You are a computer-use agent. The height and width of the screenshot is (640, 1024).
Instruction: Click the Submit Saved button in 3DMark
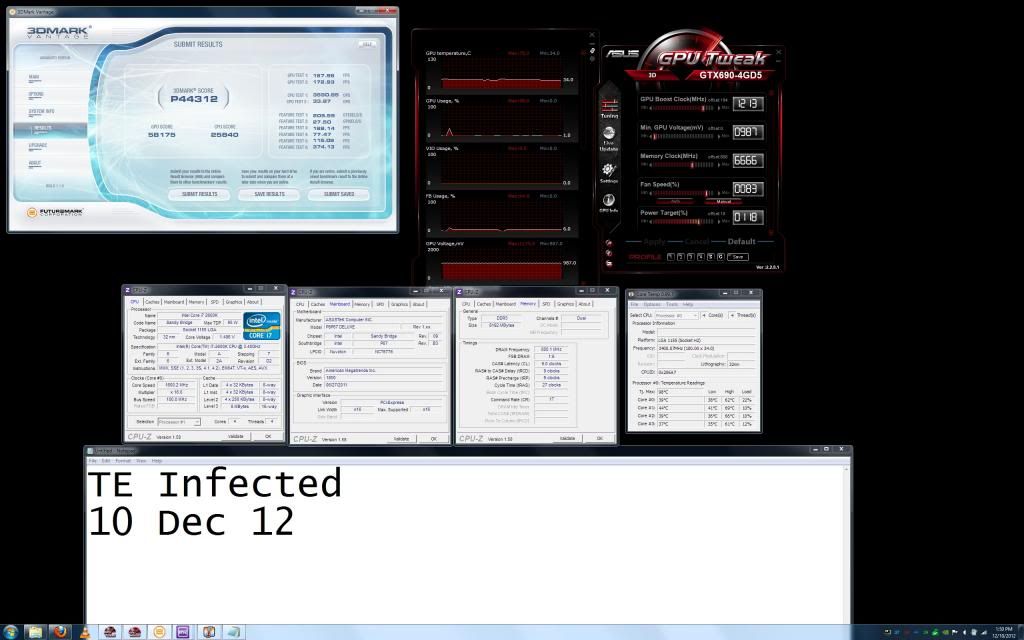pyautogui.click(x=339, y=194)
